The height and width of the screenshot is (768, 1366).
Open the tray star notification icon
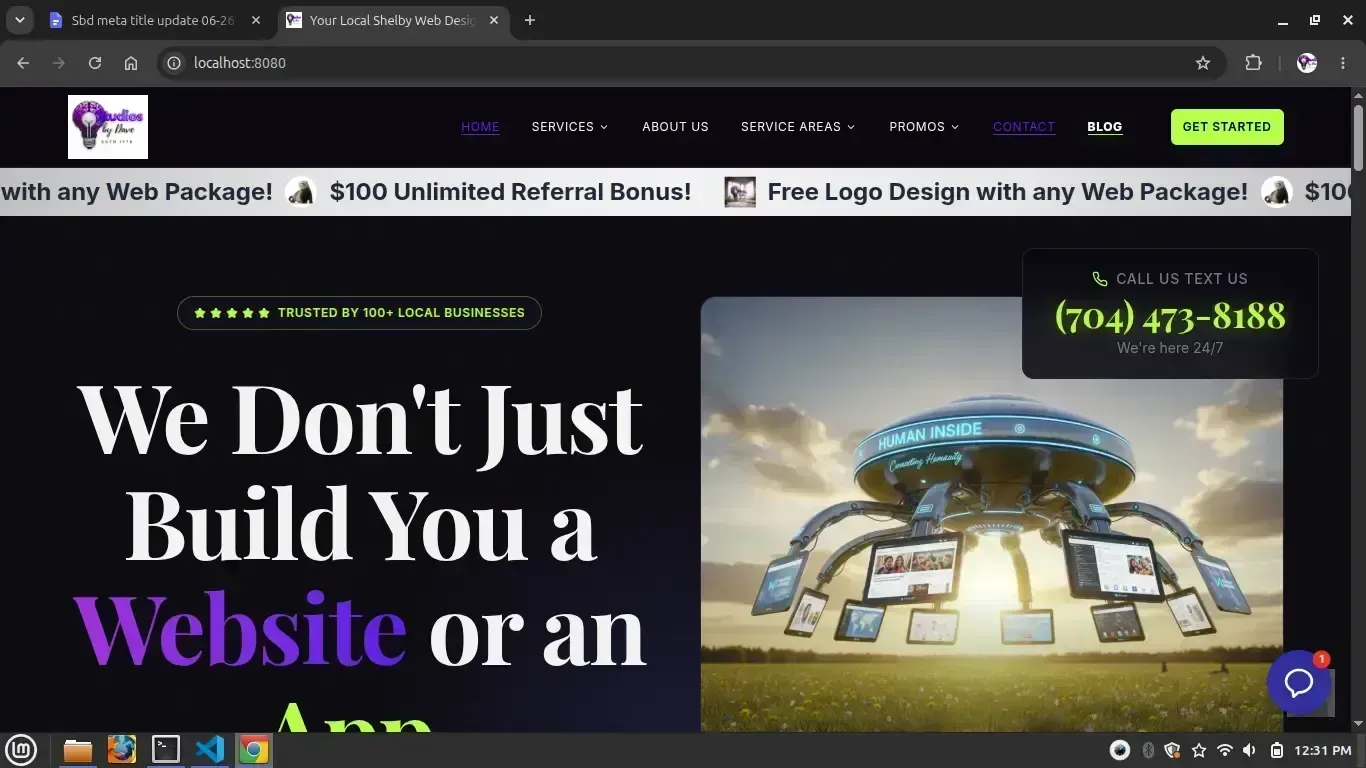[1199, 750]
